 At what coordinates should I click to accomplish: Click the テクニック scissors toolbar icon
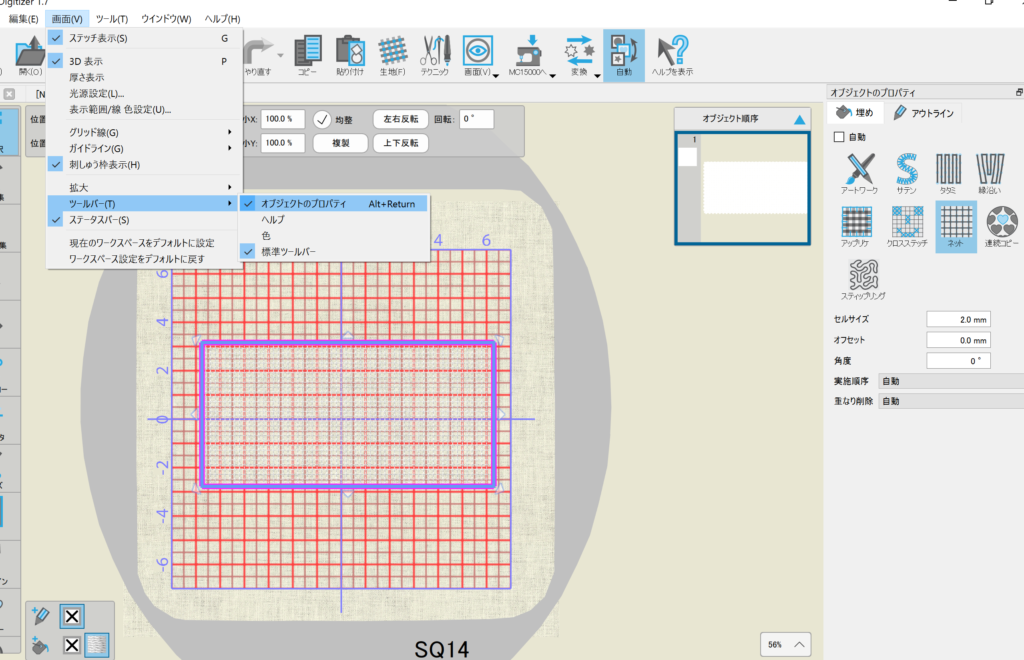pos(435,54)
